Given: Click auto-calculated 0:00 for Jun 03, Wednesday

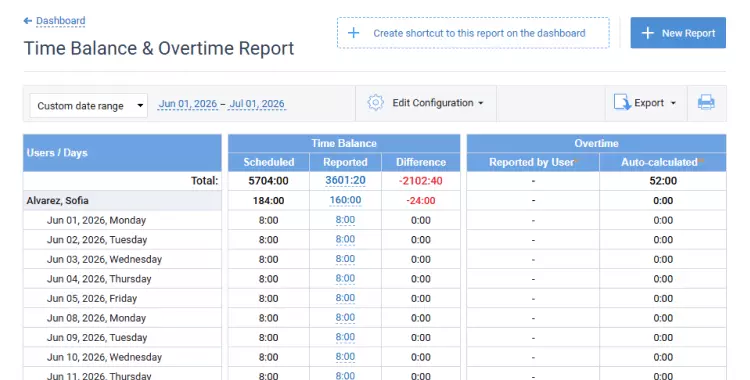Looking at the screenshot, I should point(663,259).
